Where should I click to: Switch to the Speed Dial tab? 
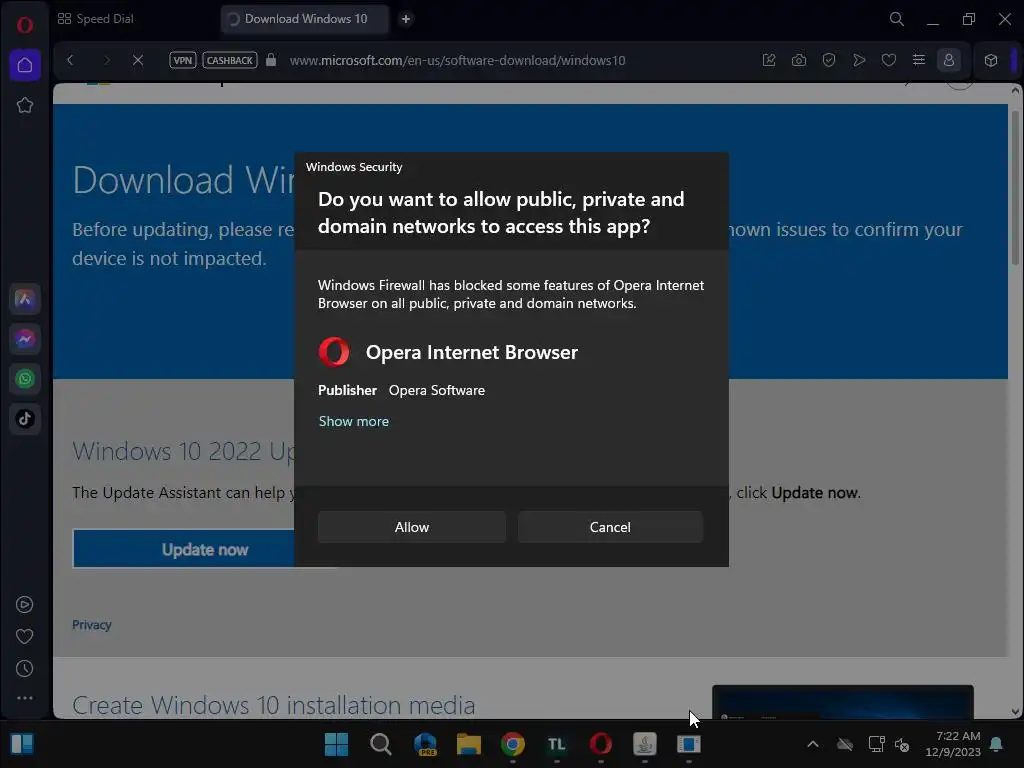(x=95, y=19)
